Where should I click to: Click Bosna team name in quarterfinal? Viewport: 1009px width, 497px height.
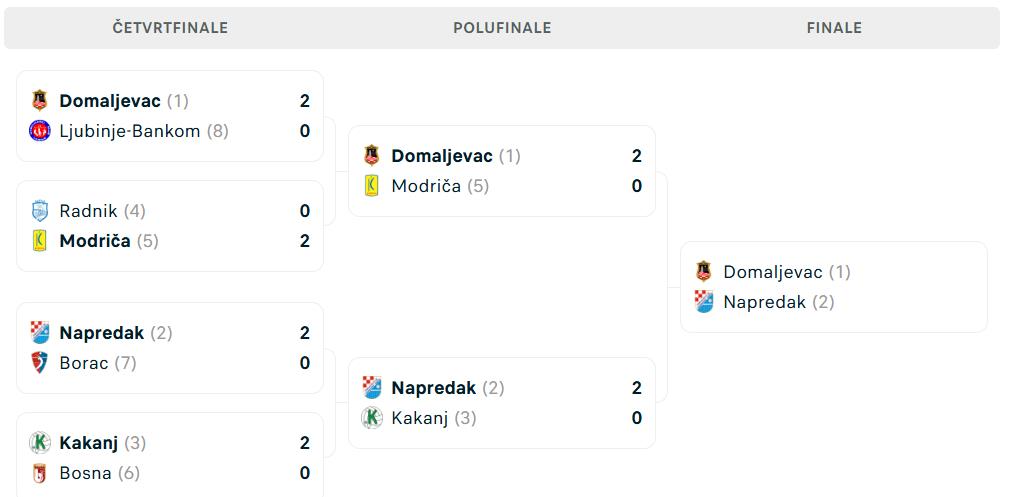[x=86, y=474]
